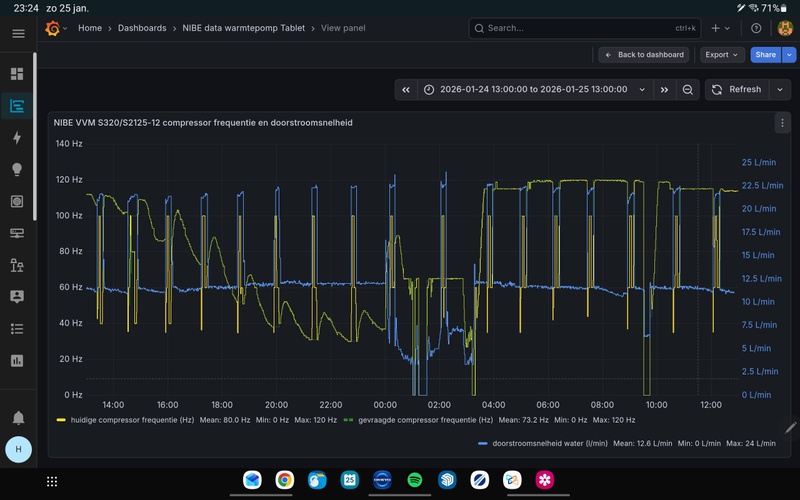The image size is (800, 500).
Task: Shift time range backward with double-left arrows
Action: coord(406,90)
